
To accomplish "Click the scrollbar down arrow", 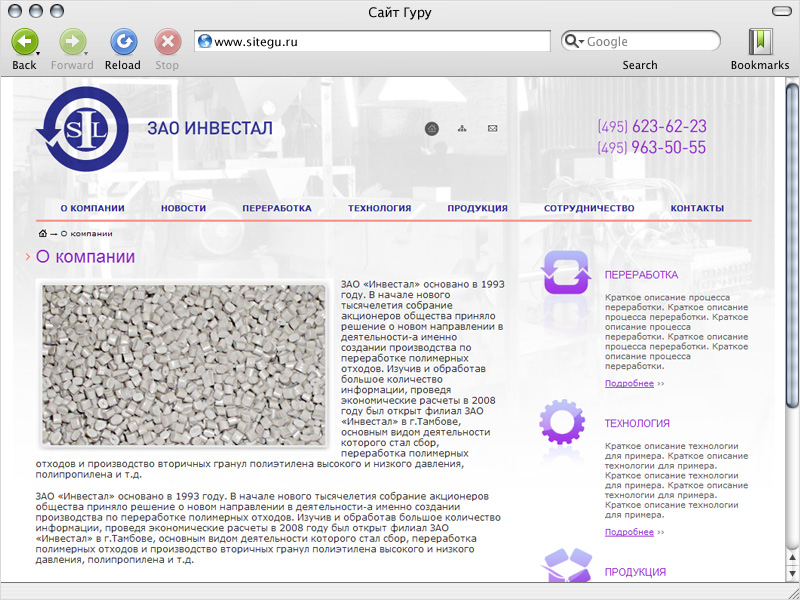I will click(x=792, y=573).
